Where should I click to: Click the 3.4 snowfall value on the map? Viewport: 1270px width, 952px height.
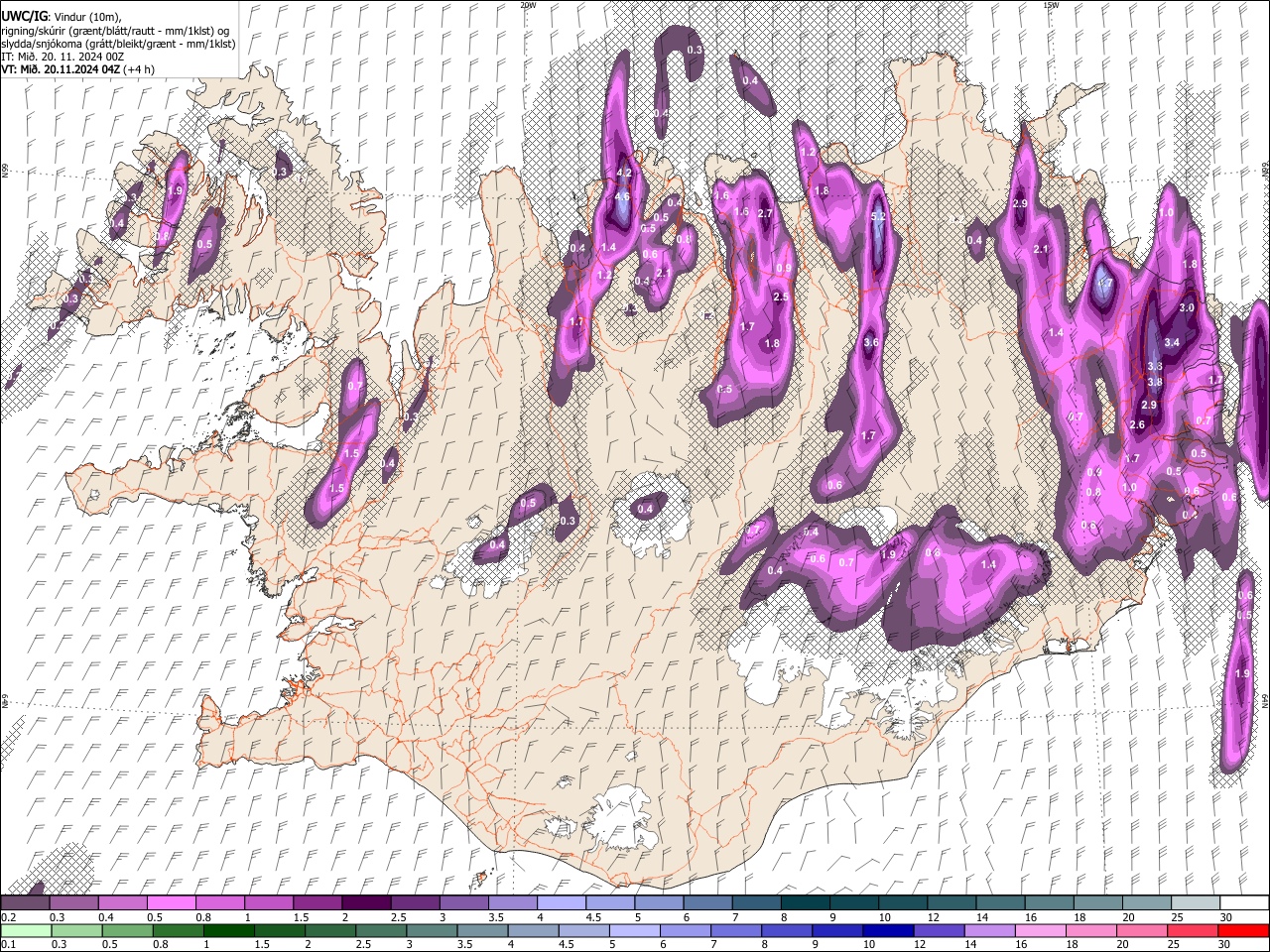tap(1172, 343)
